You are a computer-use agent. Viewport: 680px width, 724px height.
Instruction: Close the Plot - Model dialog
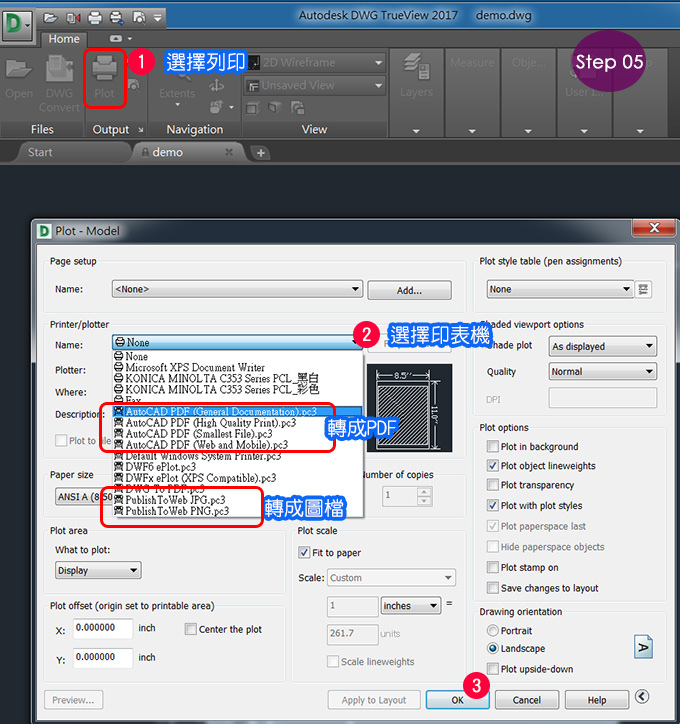(654, 228)
